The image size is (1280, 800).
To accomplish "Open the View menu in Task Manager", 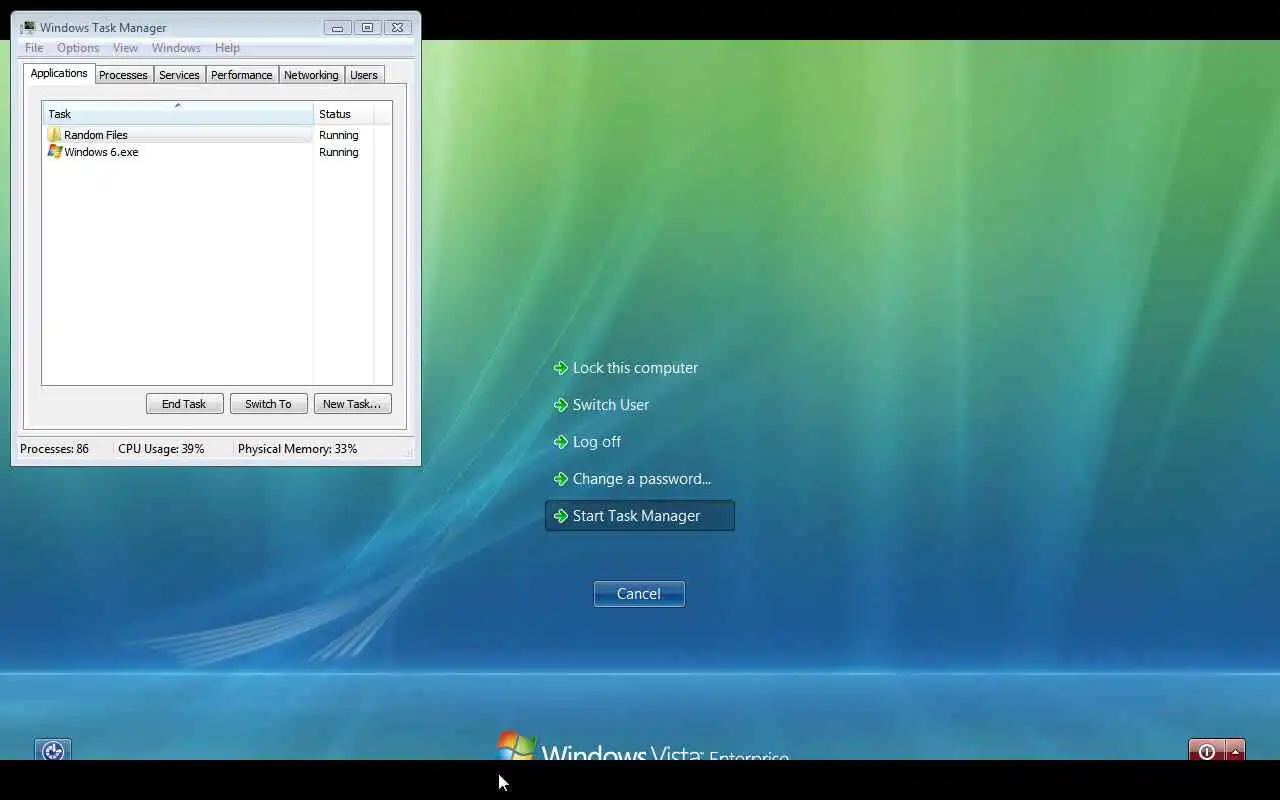I will point(125,48).
